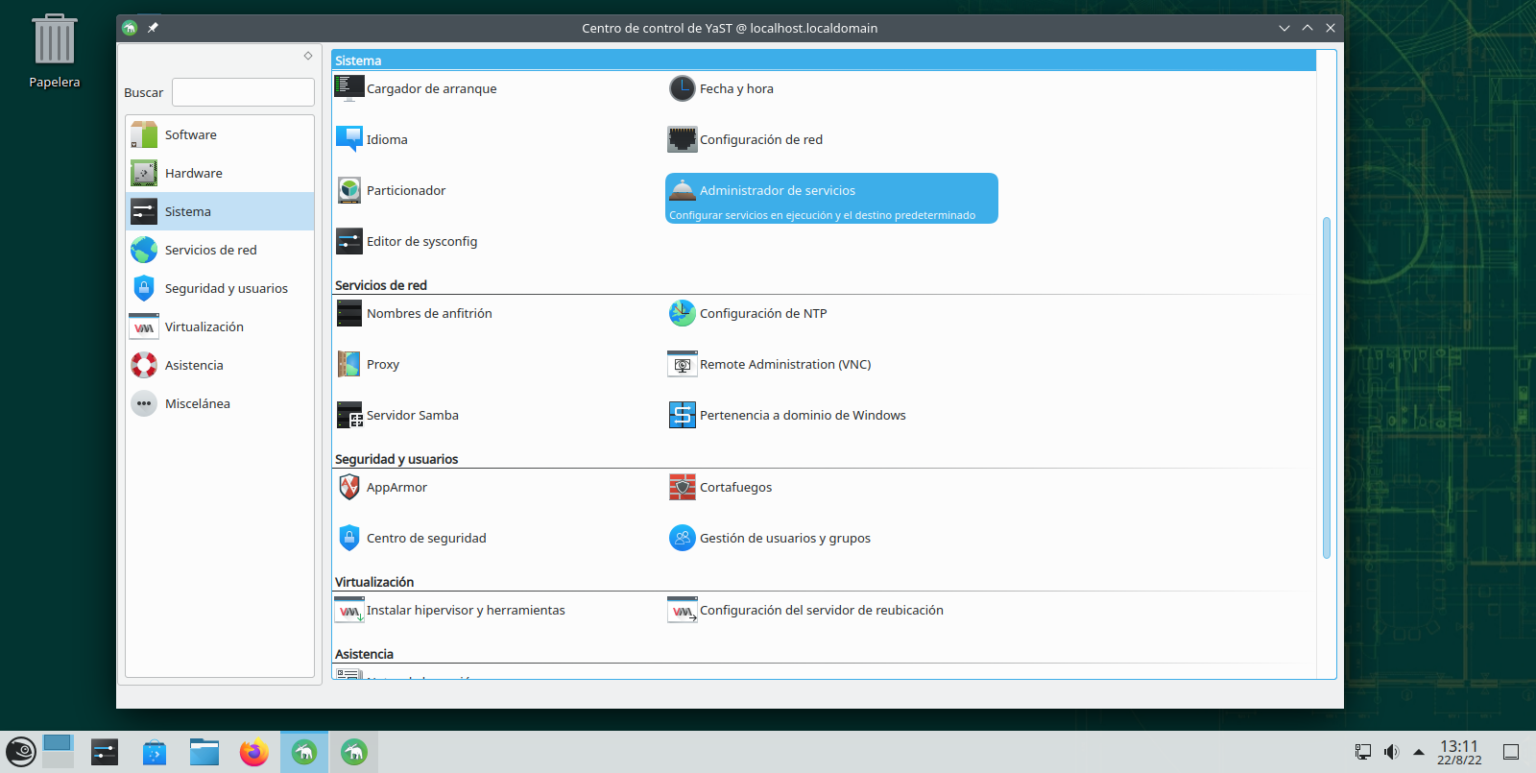
Task: Open Gestión de usuarios y grupos
Action: [785, 537]
